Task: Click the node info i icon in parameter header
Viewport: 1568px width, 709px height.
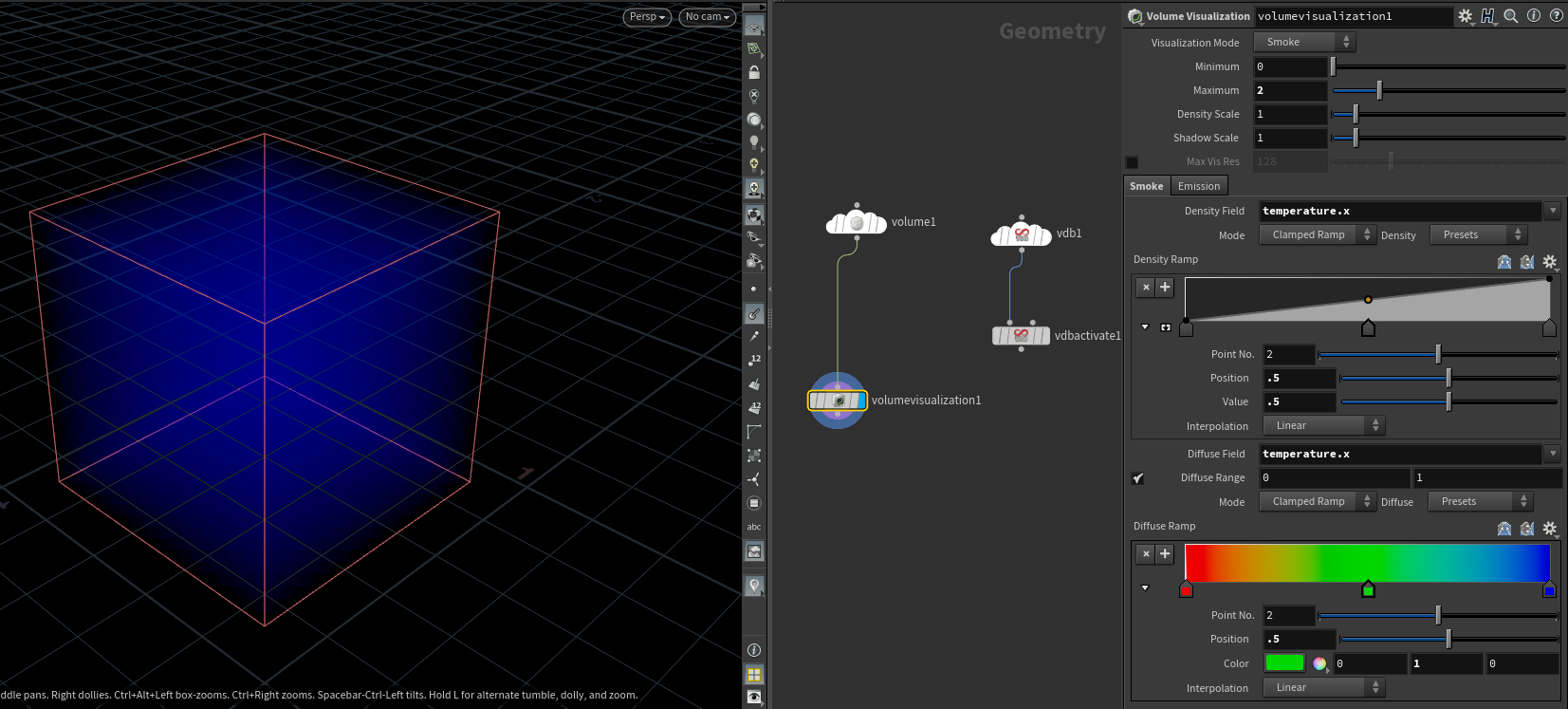Action: [1534, 16]
